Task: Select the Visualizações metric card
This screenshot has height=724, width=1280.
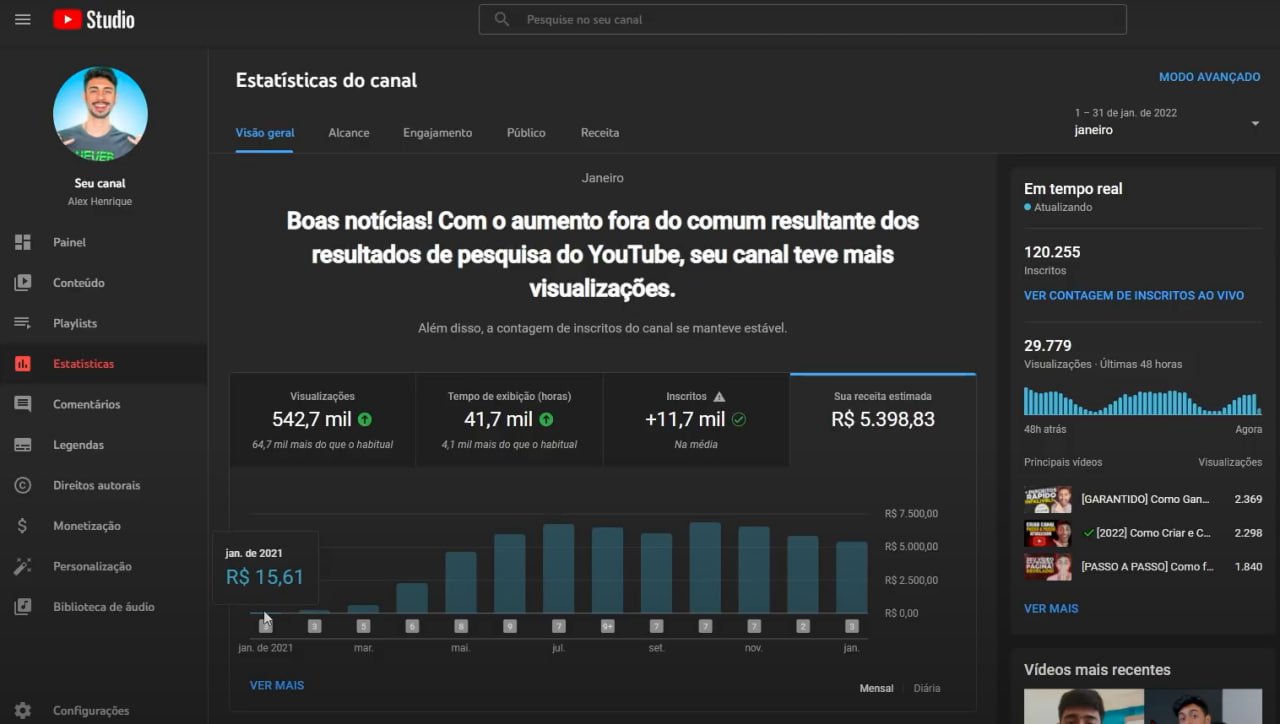Action: [322, 420]
